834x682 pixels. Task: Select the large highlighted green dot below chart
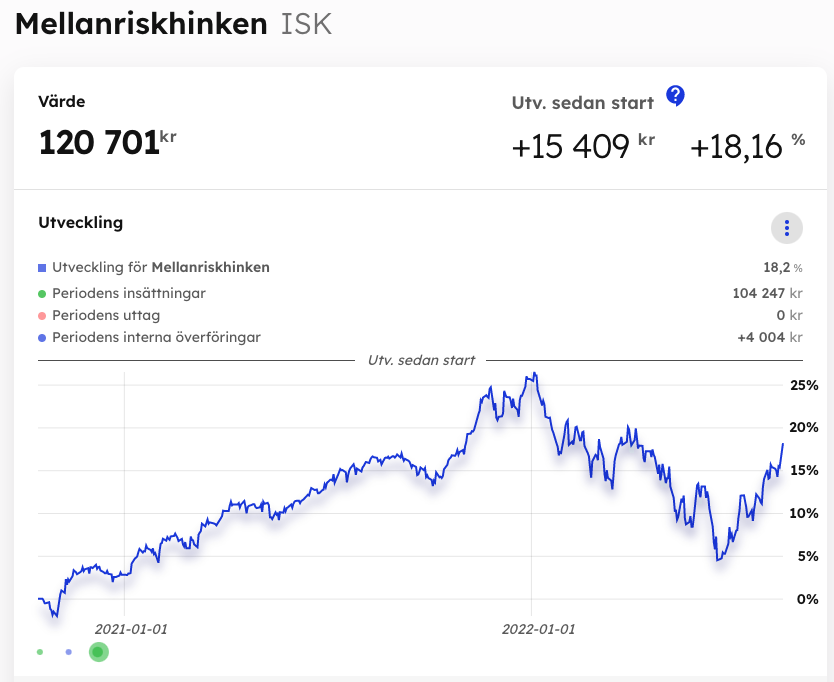pyautogui.click(x=98, y=652)
